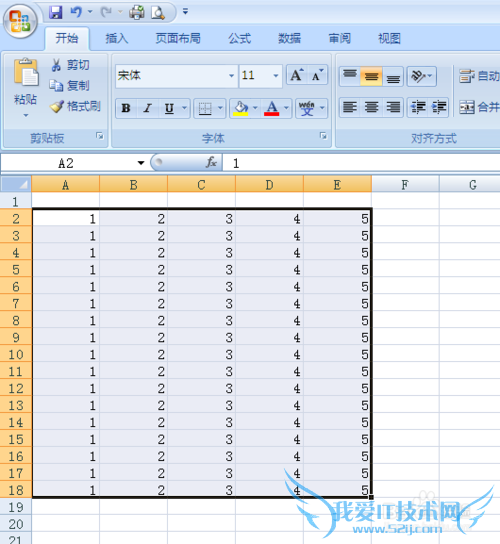Click 复制 to copy selection
Screen dimensions: 500x544
[x=69, y=85]
